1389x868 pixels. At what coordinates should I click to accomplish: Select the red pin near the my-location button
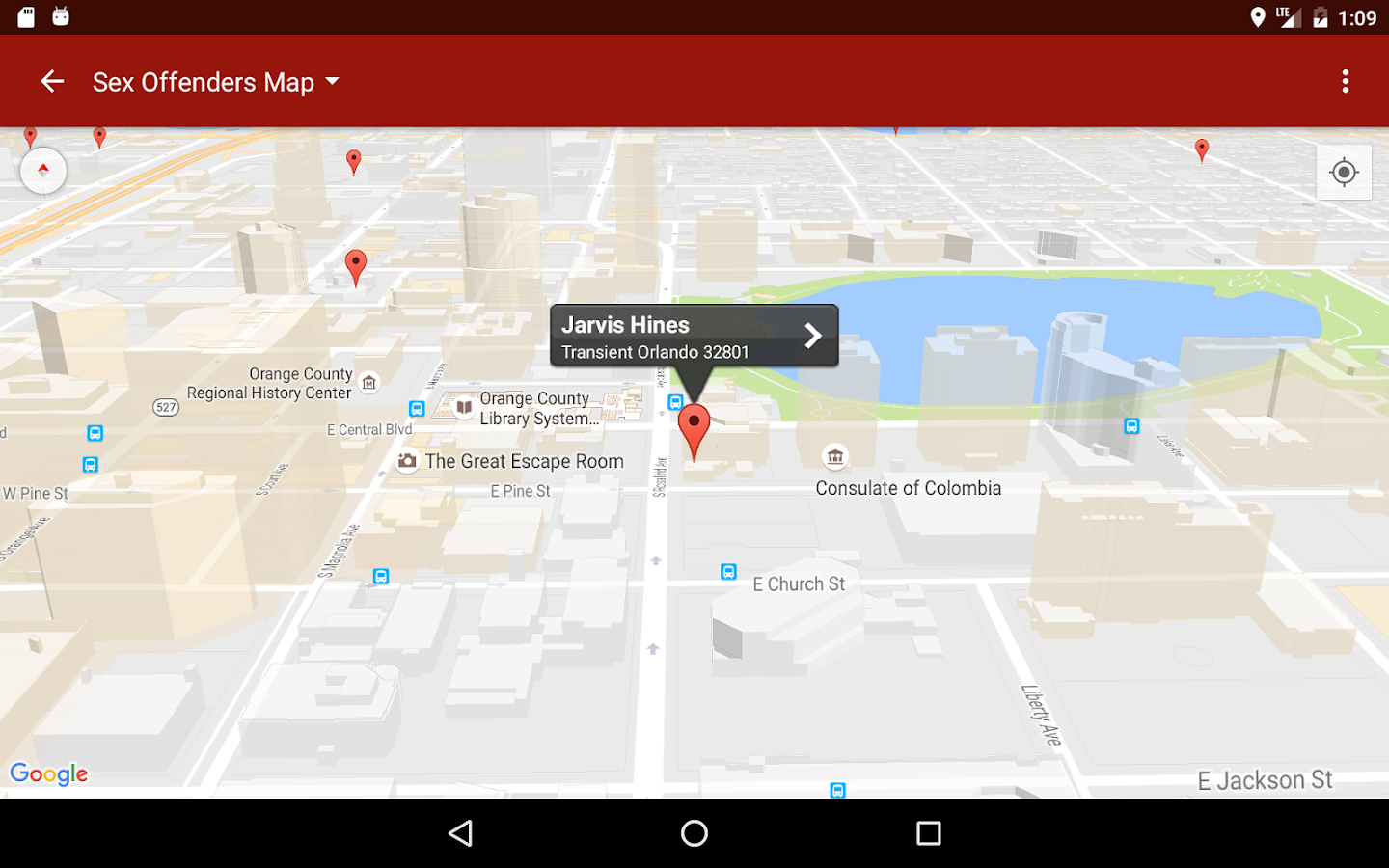coord(1202,150)
